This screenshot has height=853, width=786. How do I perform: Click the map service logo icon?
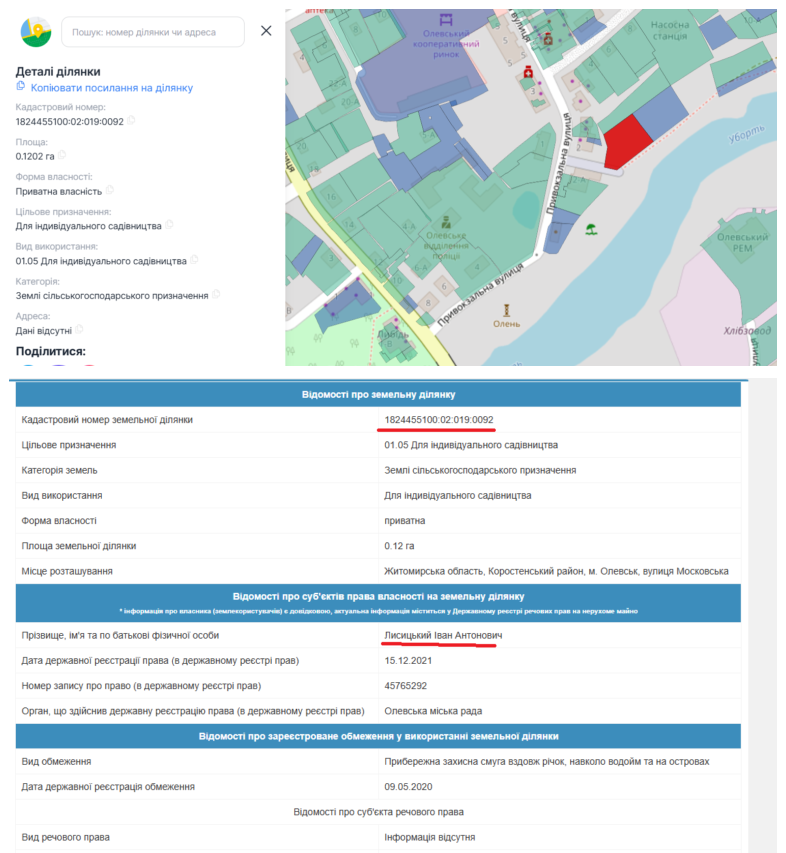coord(36,32)
